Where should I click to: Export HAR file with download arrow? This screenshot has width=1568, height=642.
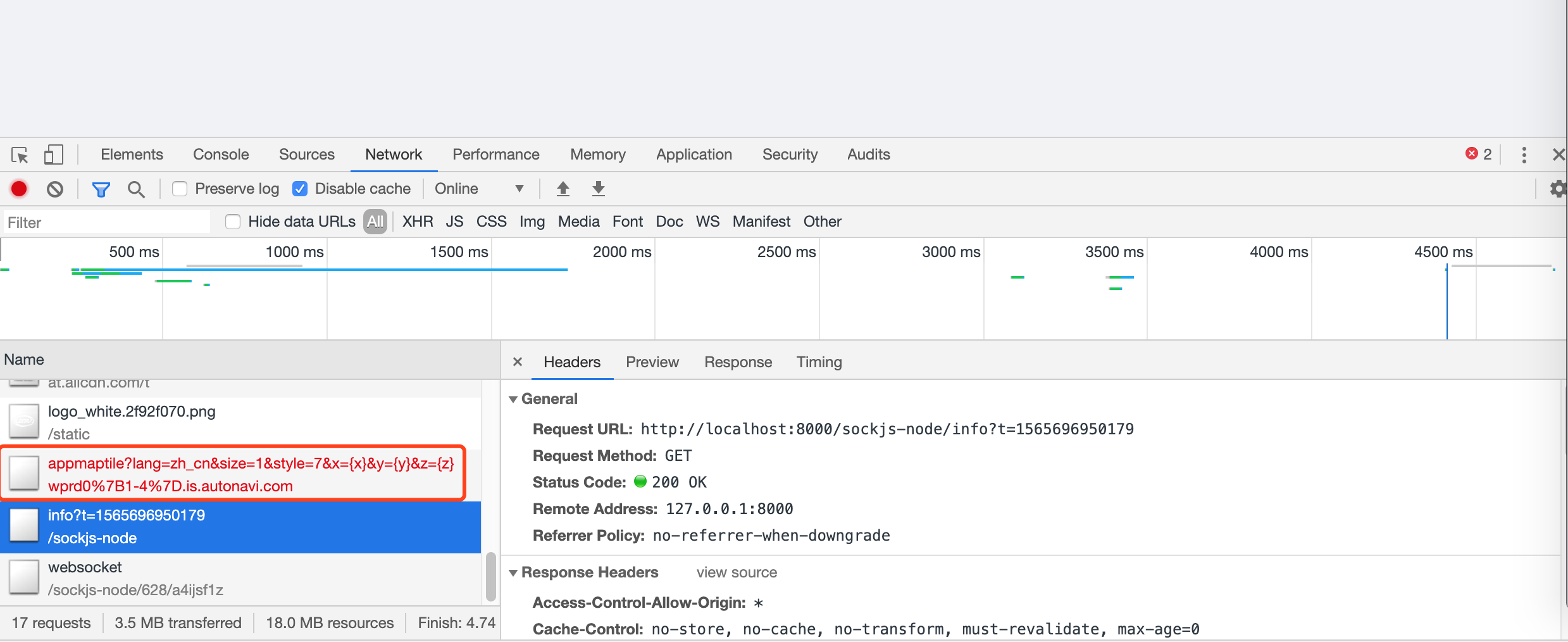pyautogui.click(x=597, y=188)
